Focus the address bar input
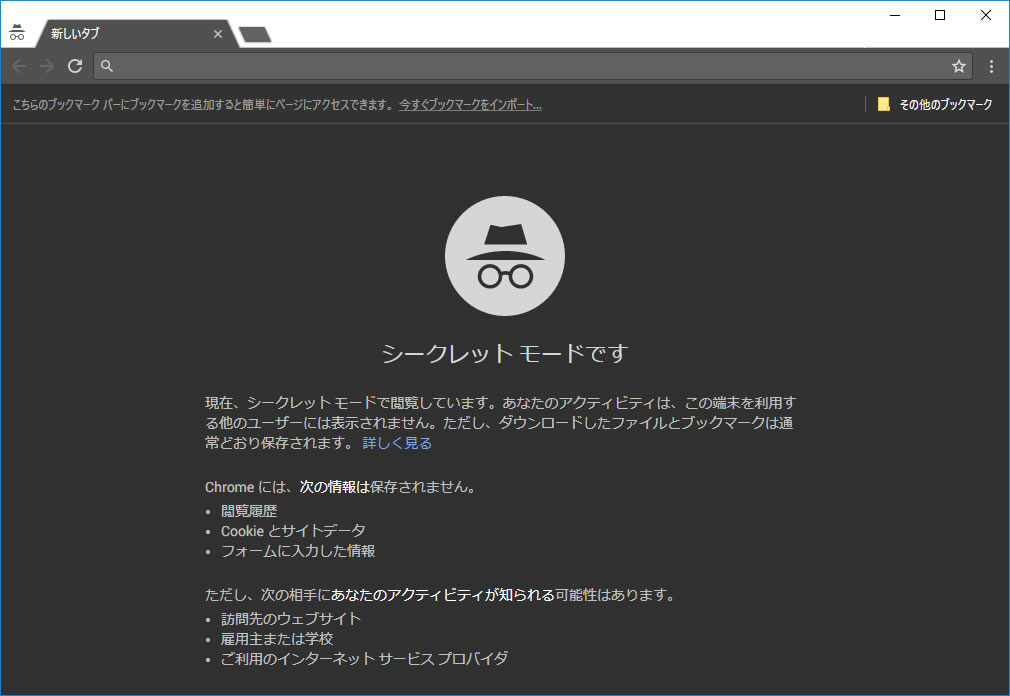Screen dimensions: 1010x696 tap(533, 66)
